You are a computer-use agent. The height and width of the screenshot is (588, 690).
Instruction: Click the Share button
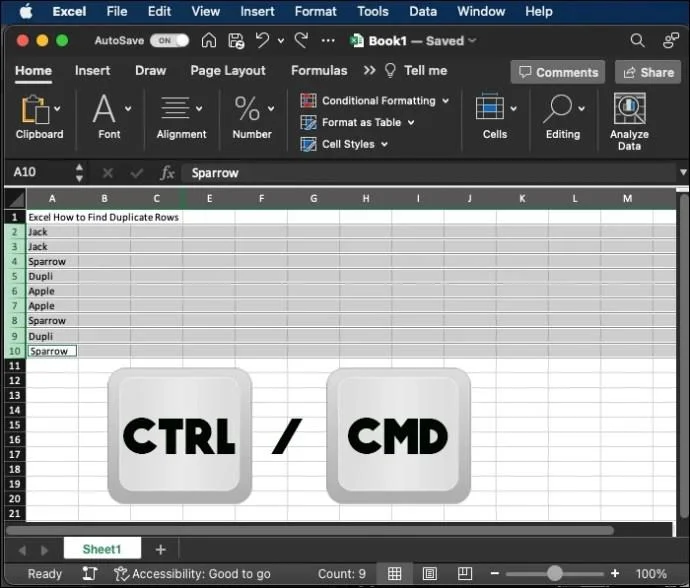pyautogui.click(x=647, y=72)
